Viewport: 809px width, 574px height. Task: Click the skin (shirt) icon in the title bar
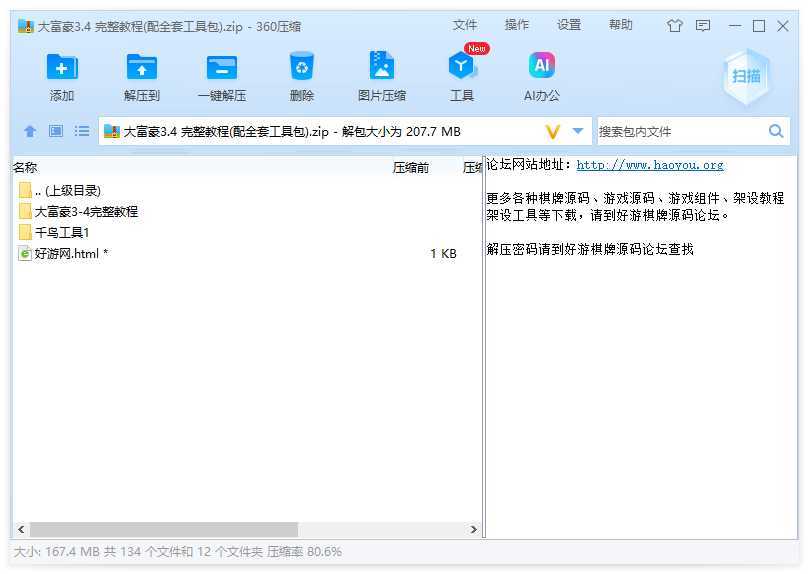coord(675,26)
